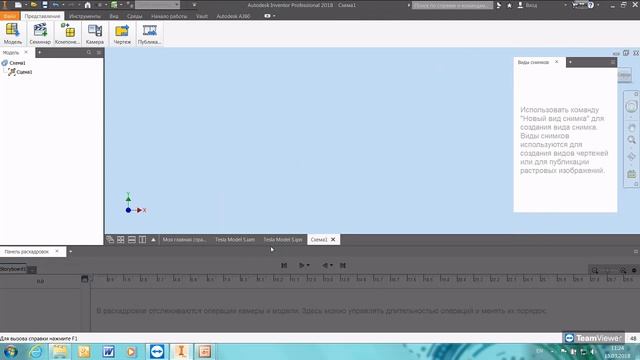Open the material selector combo box in title bar

[158, 5]
